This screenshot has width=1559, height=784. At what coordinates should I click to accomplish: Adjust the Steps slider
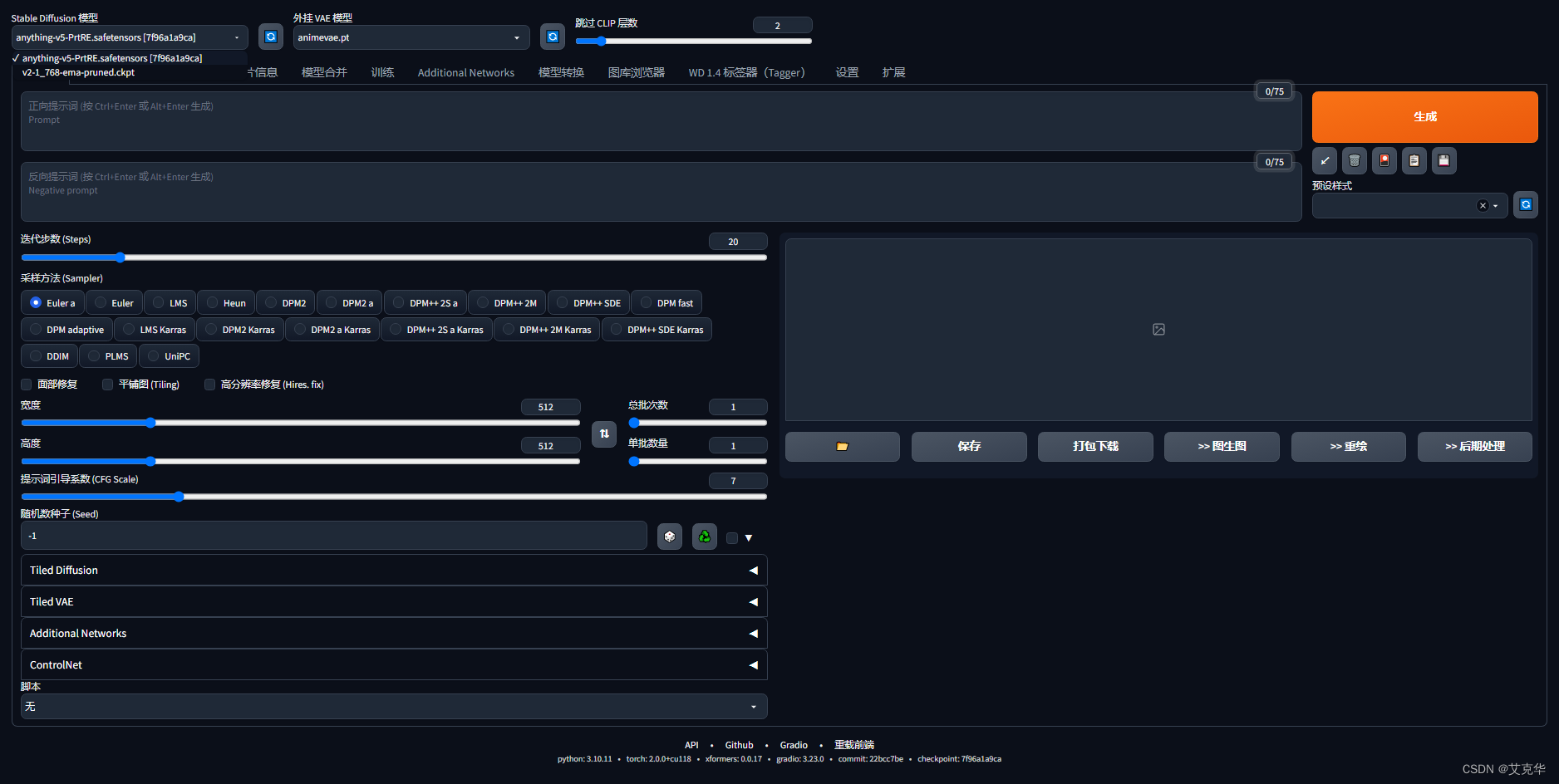tap(394, 257)
